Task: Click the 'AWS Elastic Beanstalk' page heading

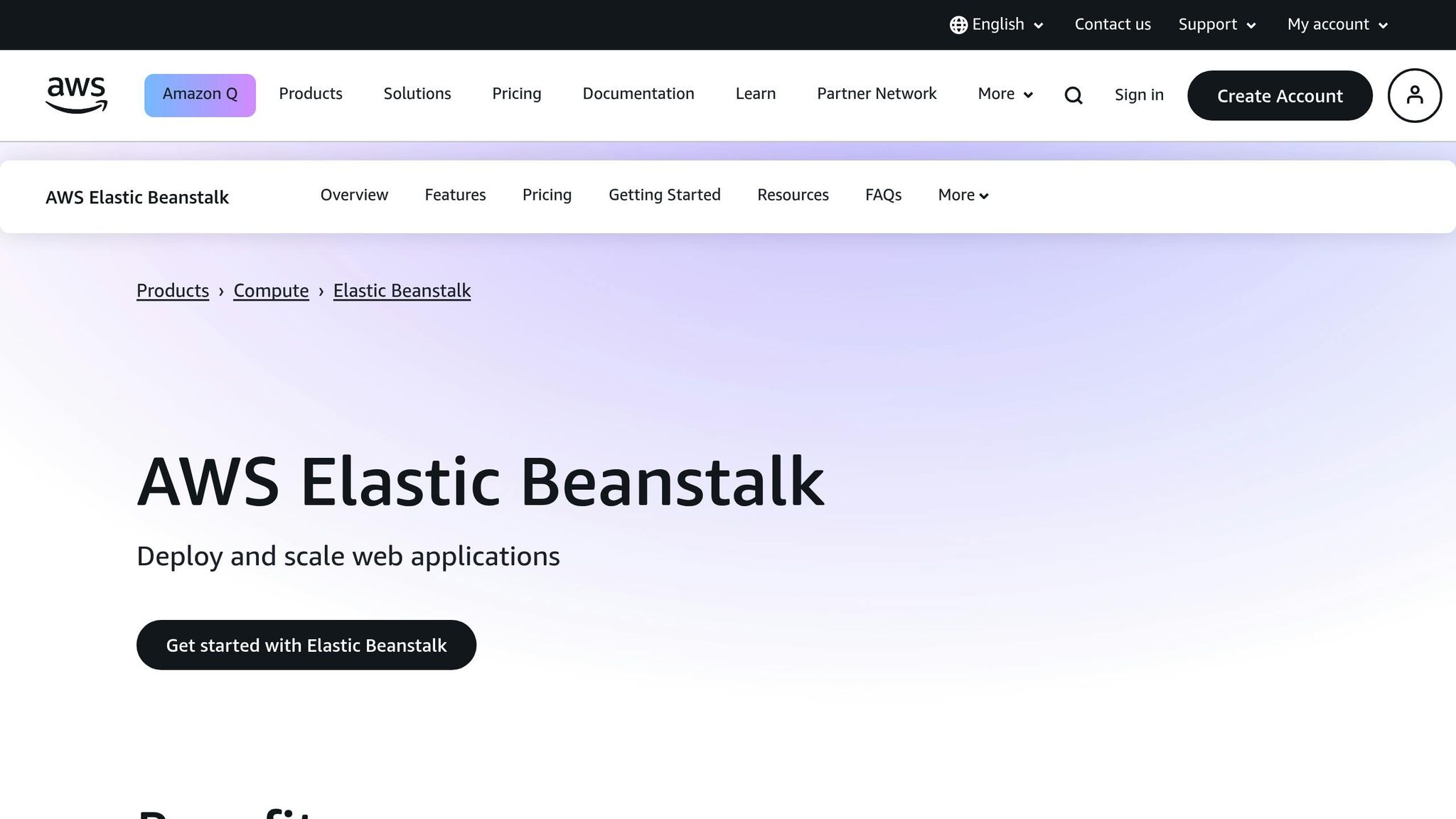Action: pyautogui.click(x=481, y=482)
